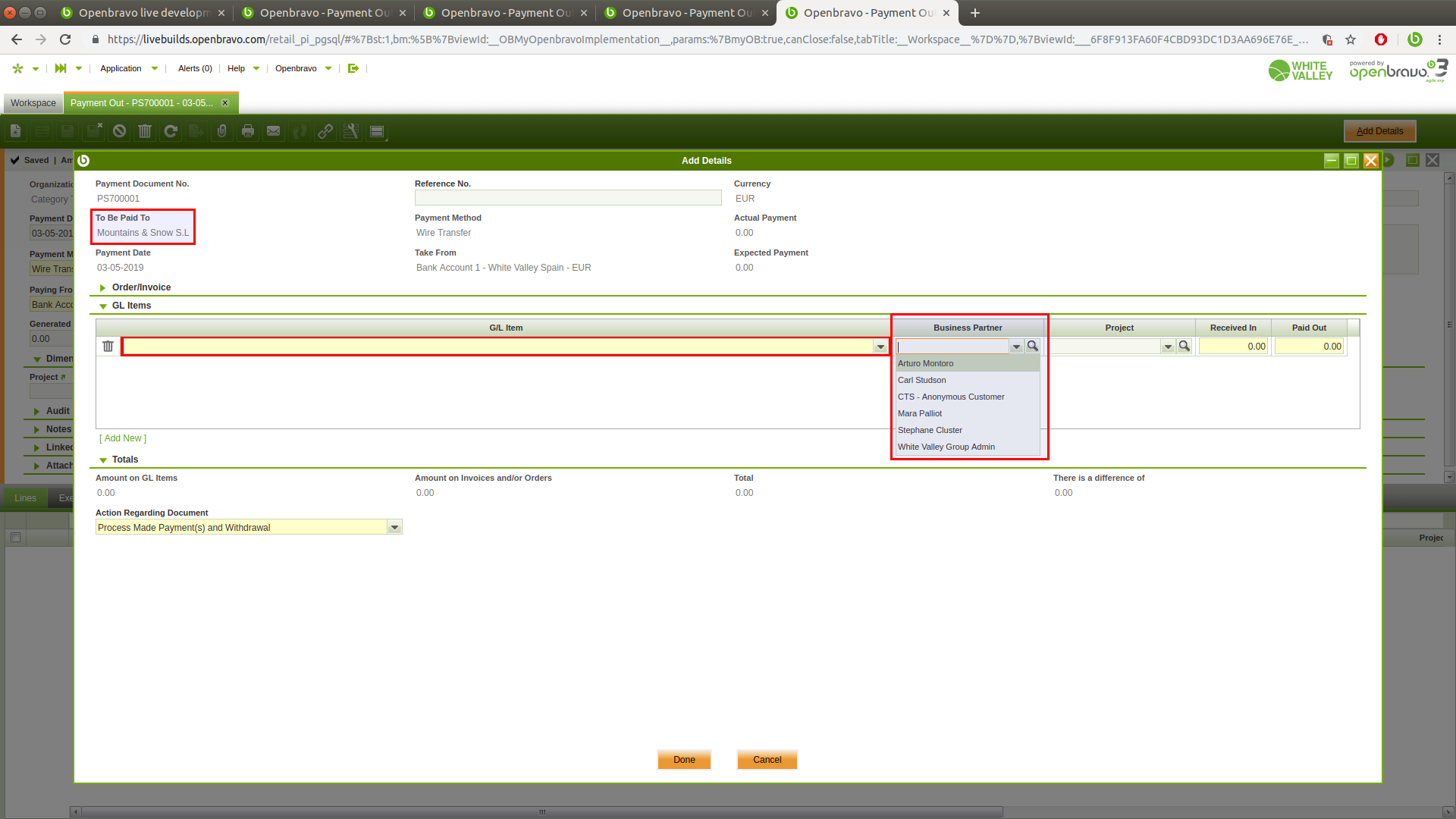
Task: Click the Add New link
Action: point(123,438)
